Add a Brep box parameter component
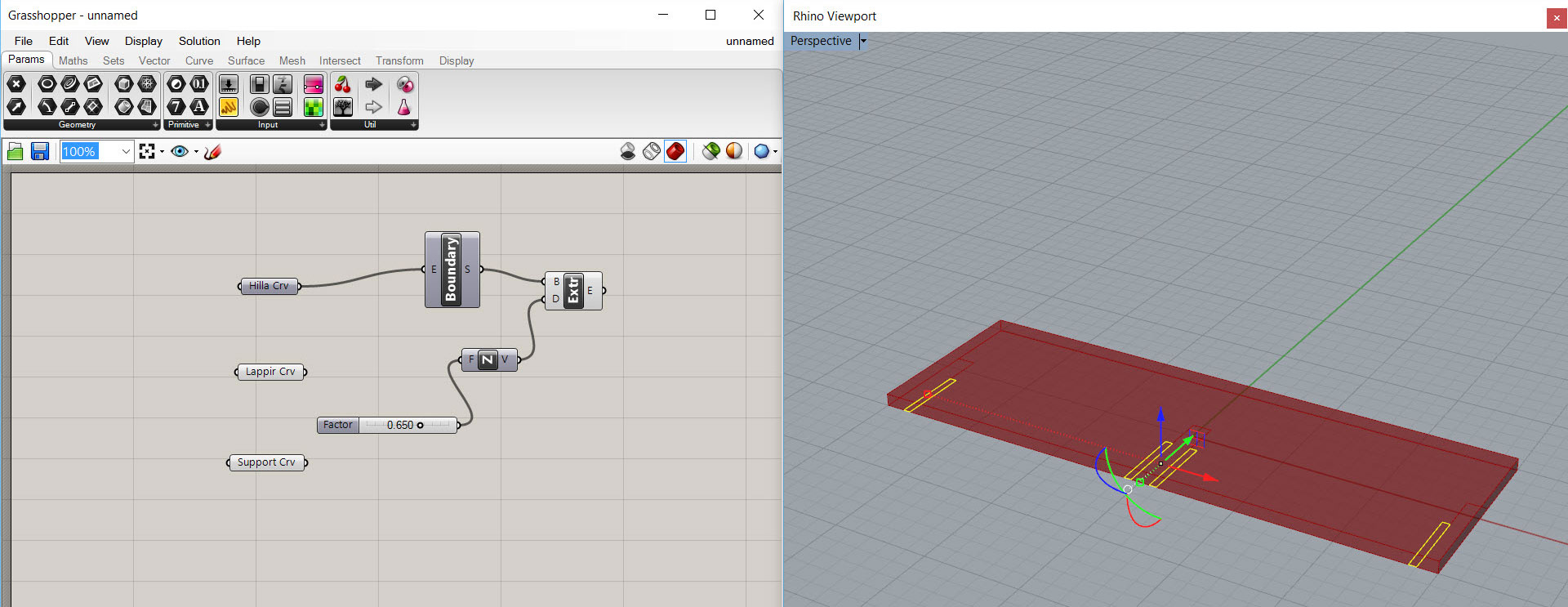 [x=124, y=84]
